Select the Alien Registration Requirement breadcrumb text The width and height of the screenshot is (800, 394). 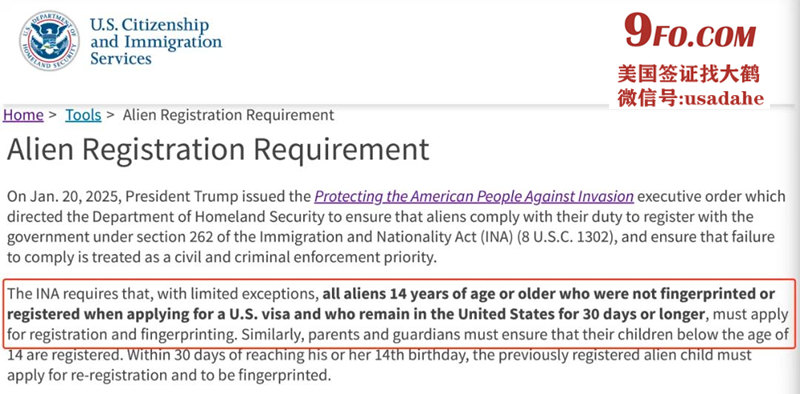[229, 115]
